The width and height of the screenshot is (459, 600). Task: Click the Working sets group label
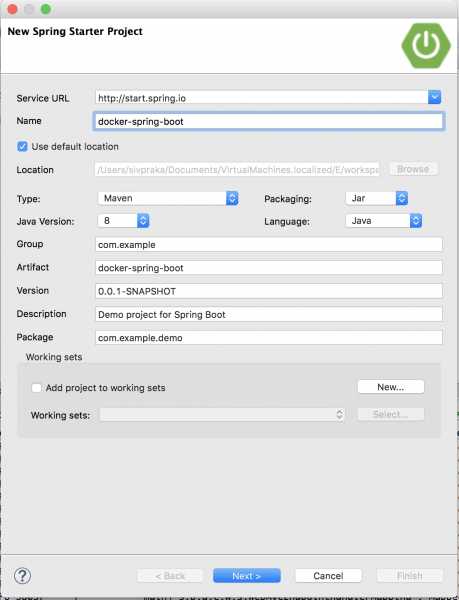click(x=54, y=357)
